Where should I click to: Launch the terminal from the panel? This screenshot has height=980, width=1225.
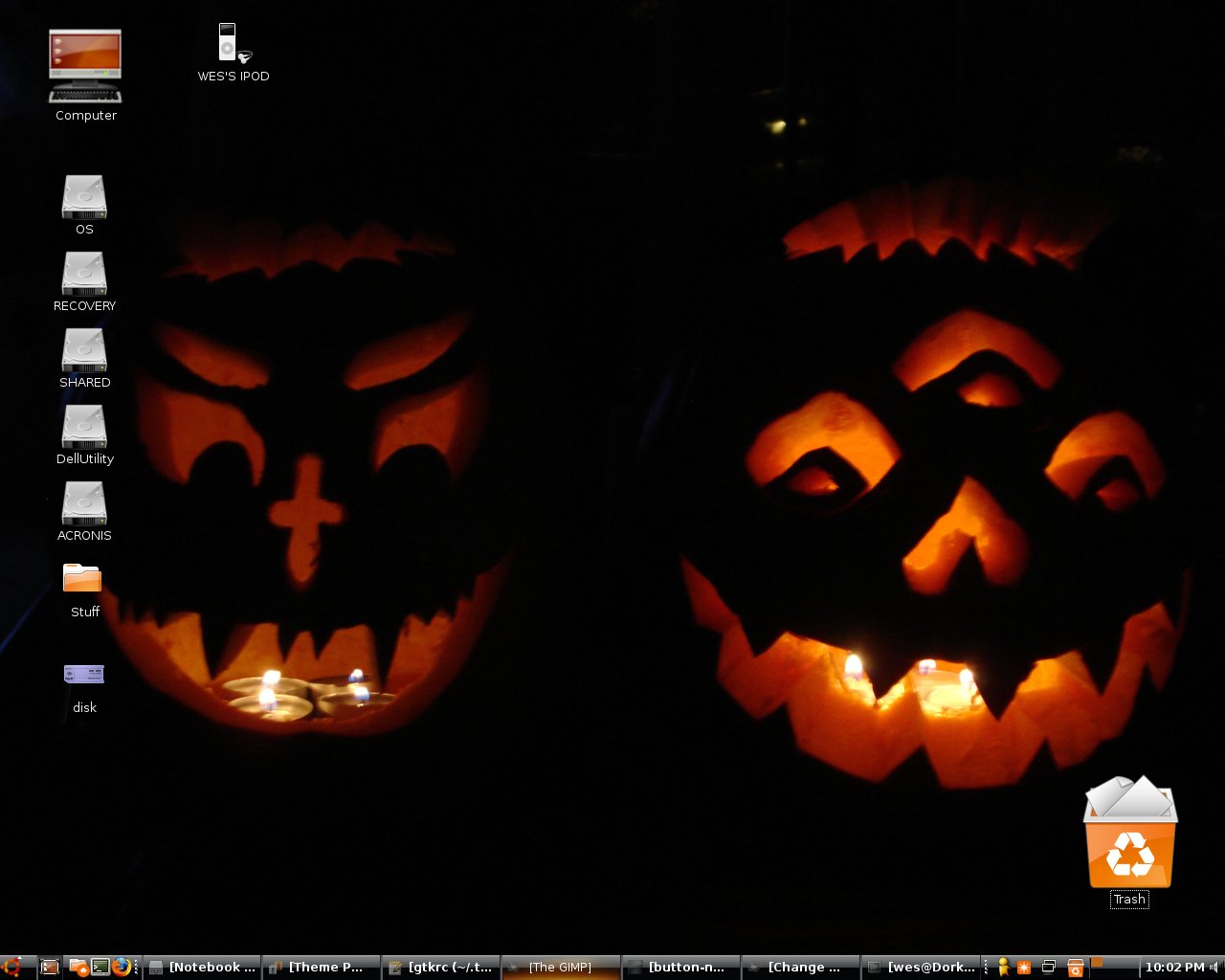pyautogui.click(x=100, y=967)
